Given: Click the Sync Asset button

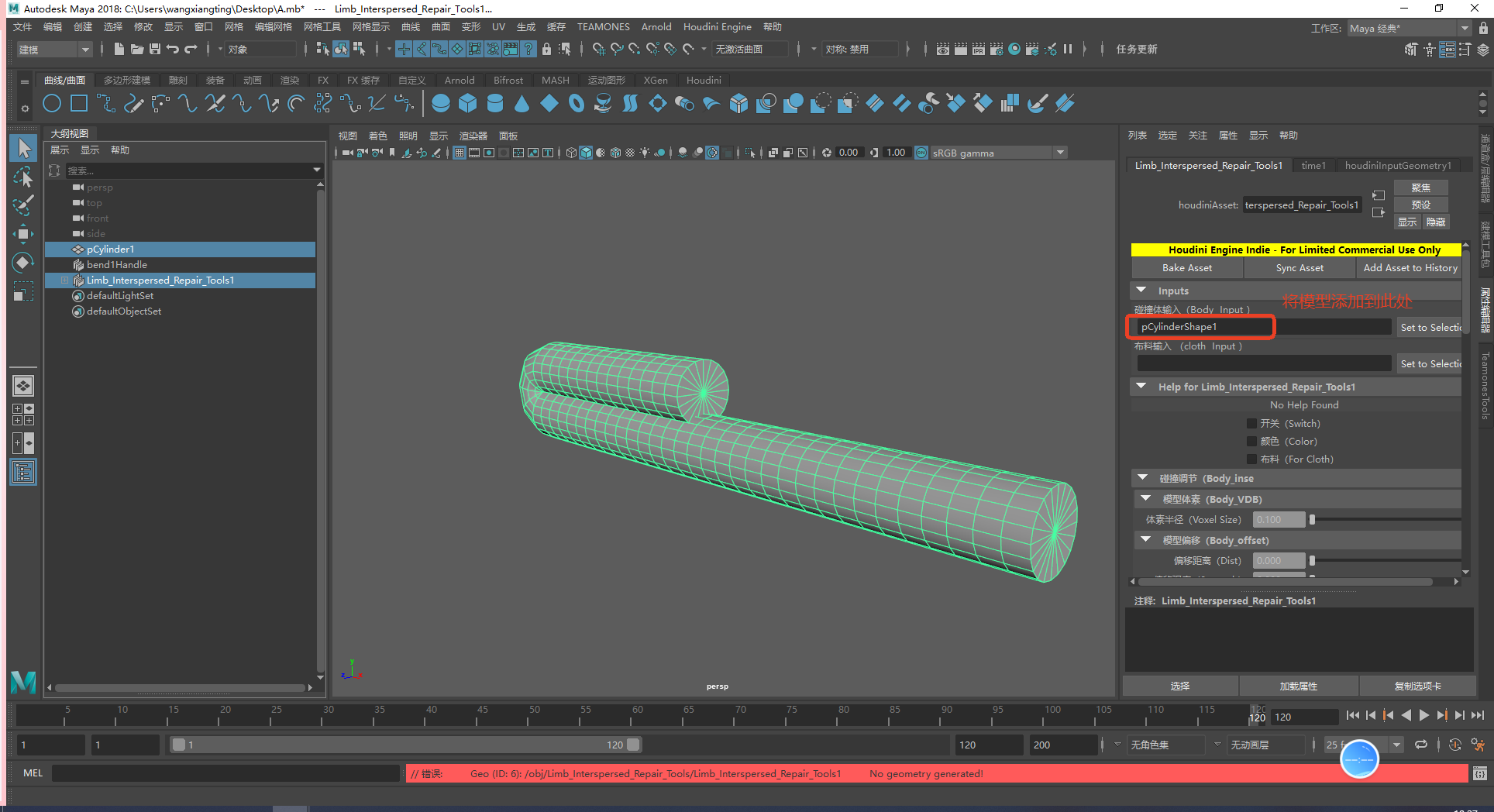Looking at the screenshot, I should 1300,268.
